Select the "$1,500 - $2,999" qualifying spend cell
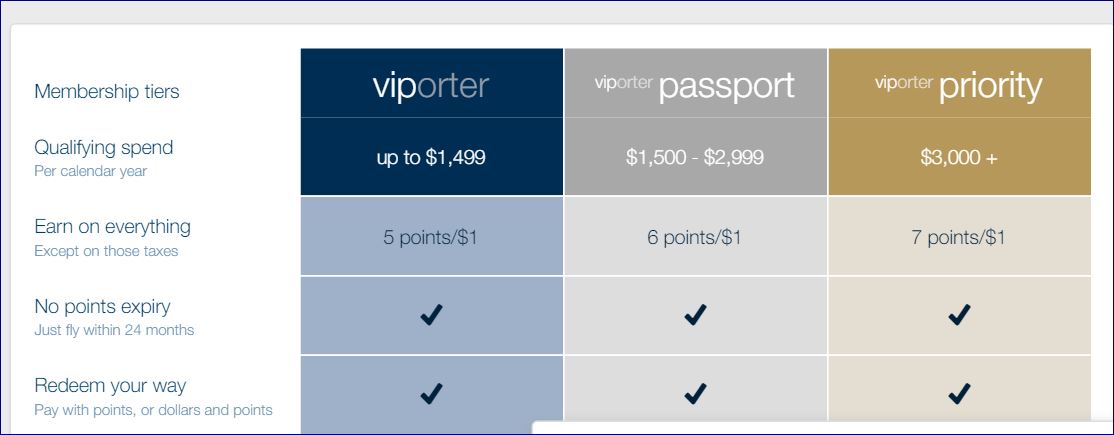 point(695,158)
